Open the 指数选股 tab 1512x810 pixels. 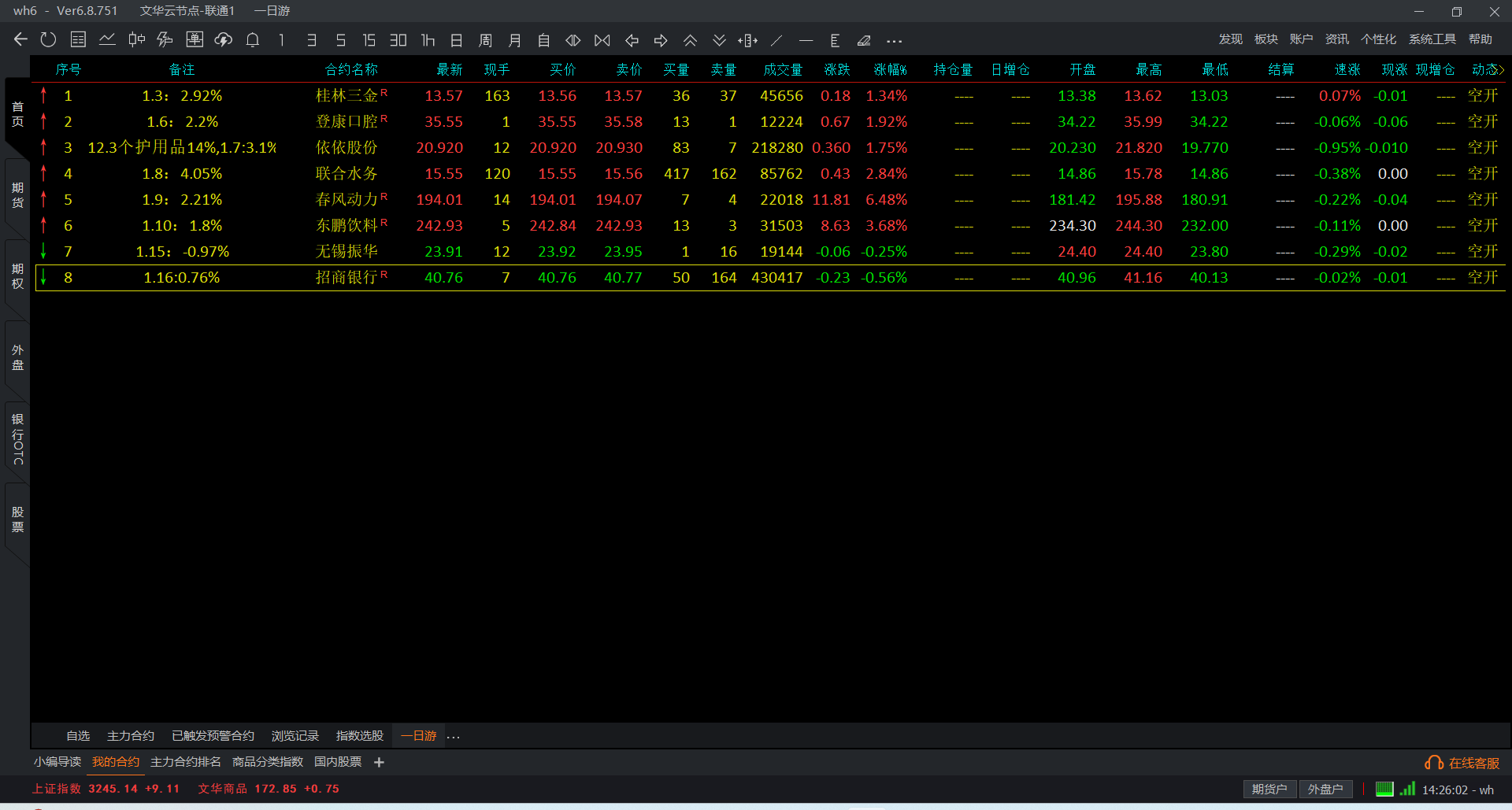pos(360,736)
